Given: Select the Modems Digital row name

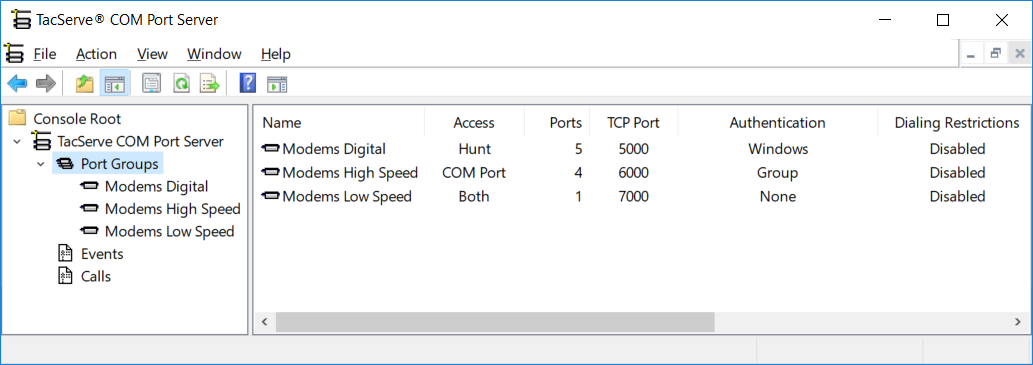Looking at the screenshot, I should click(x=334, y=149).
